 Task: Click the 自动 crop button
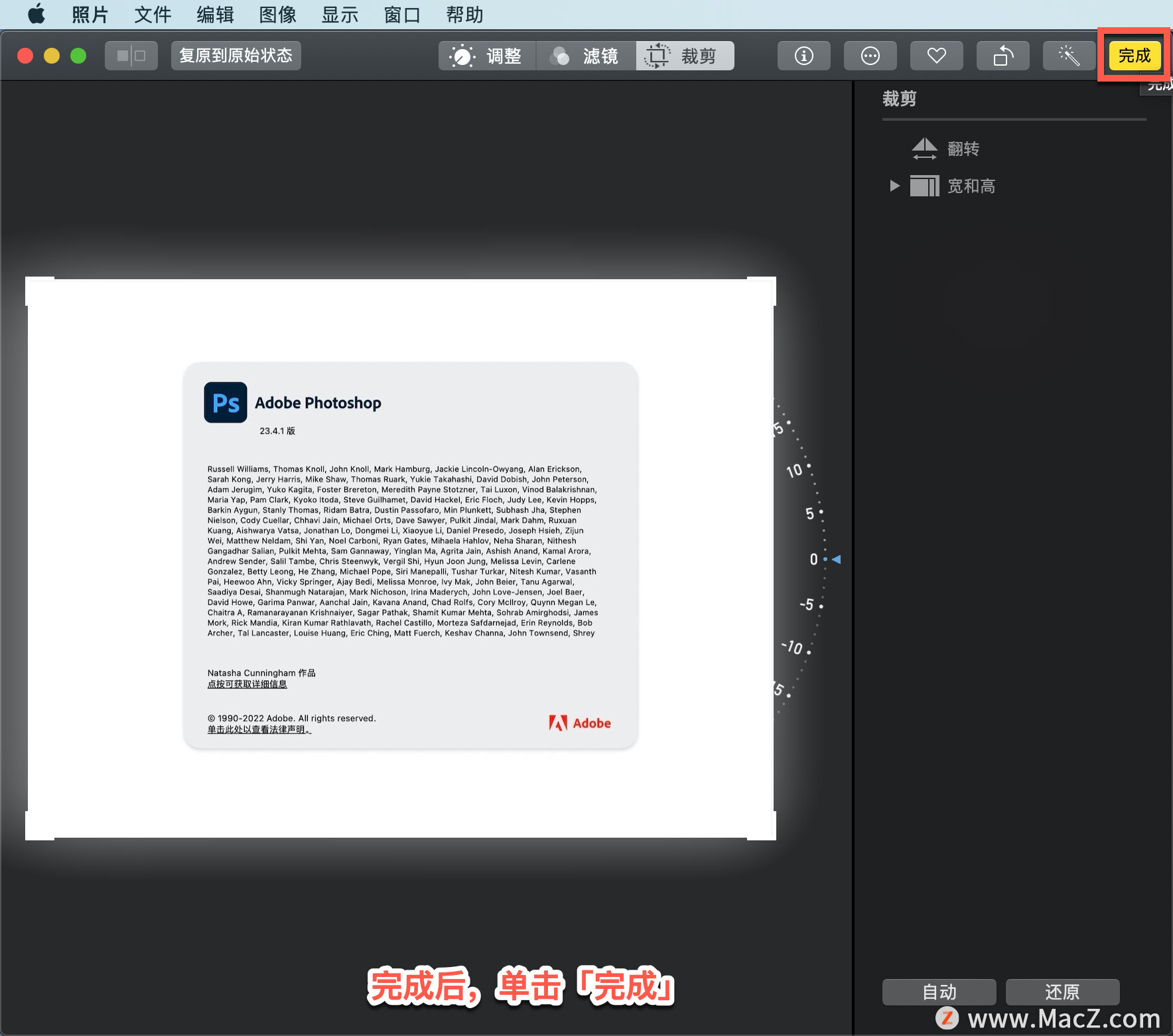coord(939,992)
